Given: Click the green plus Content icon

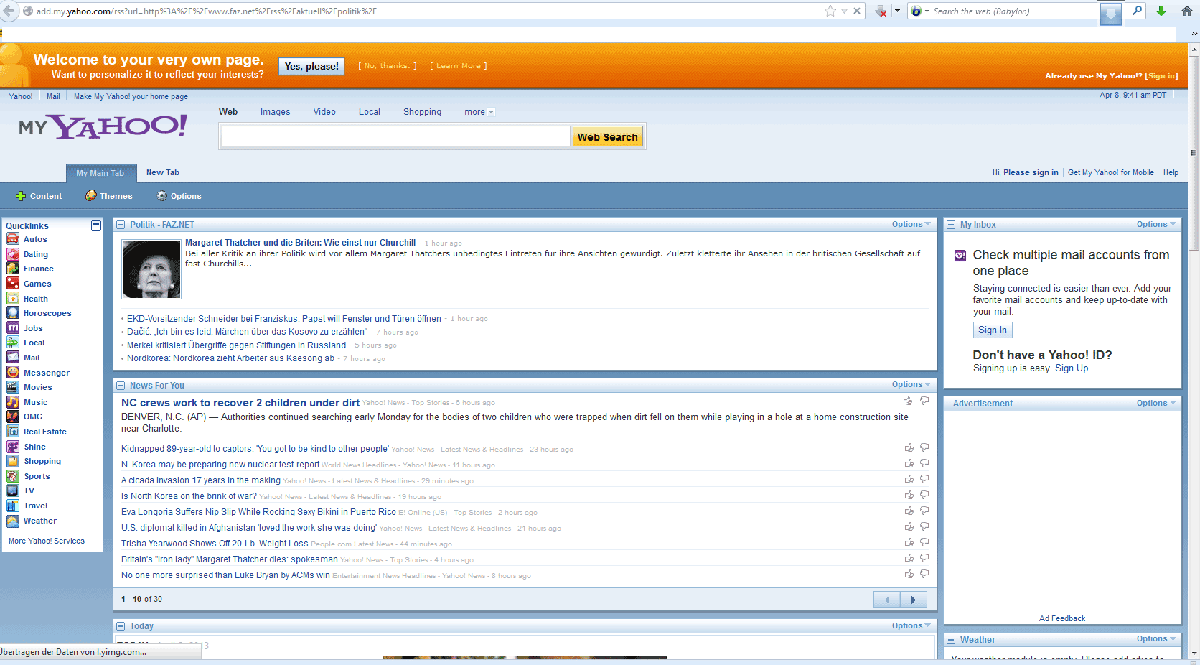Looking at the screenshot, I should pos(20,196).
